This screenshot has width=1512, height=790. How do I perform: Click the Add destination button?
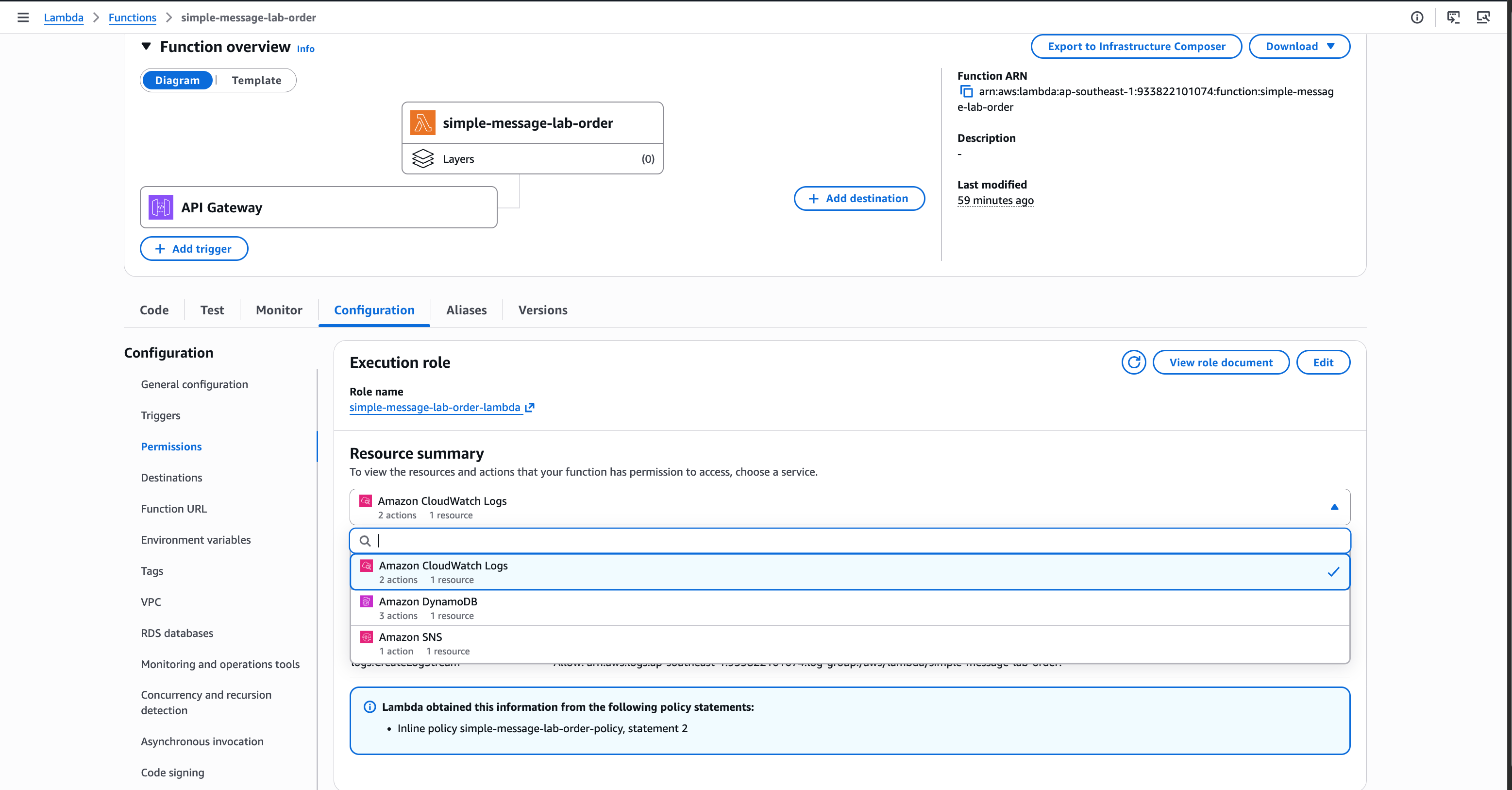(859, 199)
